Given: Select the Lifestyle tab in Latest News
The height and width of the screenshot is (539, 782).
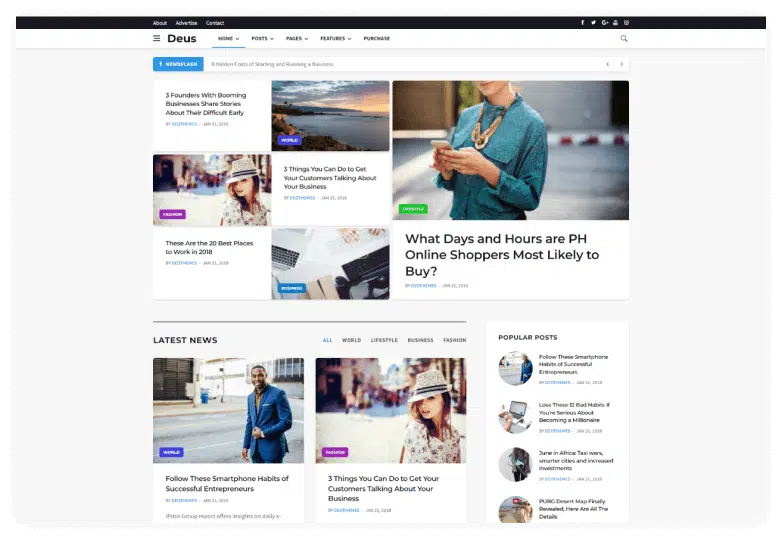Looking at the screenshot, I should tap(384, 340).
